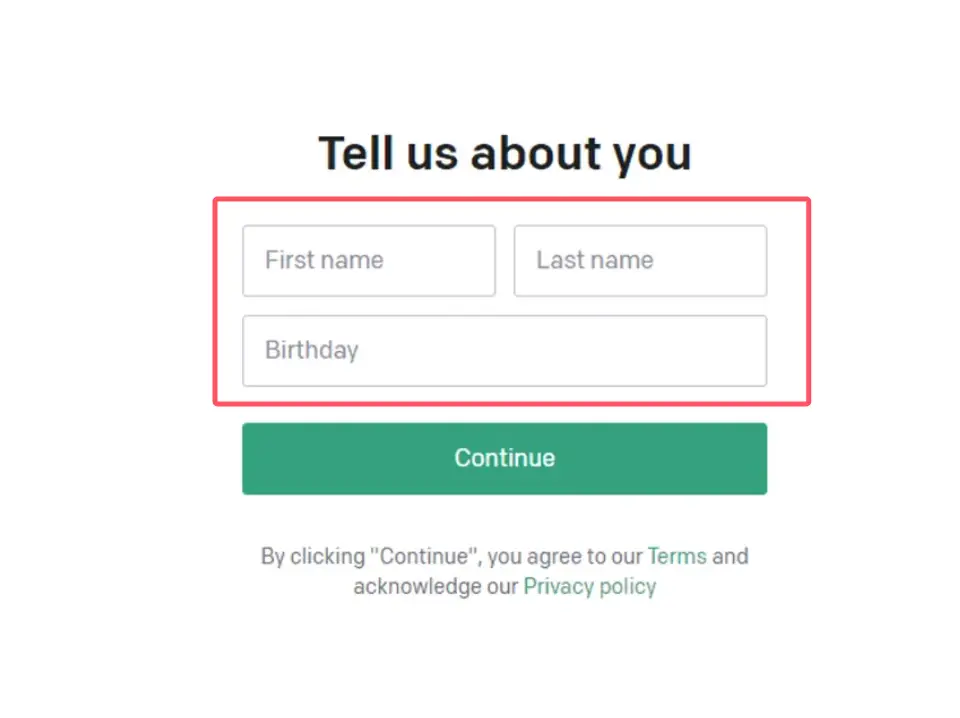Click the "First name" placeholder text

(x=324, y=261)
